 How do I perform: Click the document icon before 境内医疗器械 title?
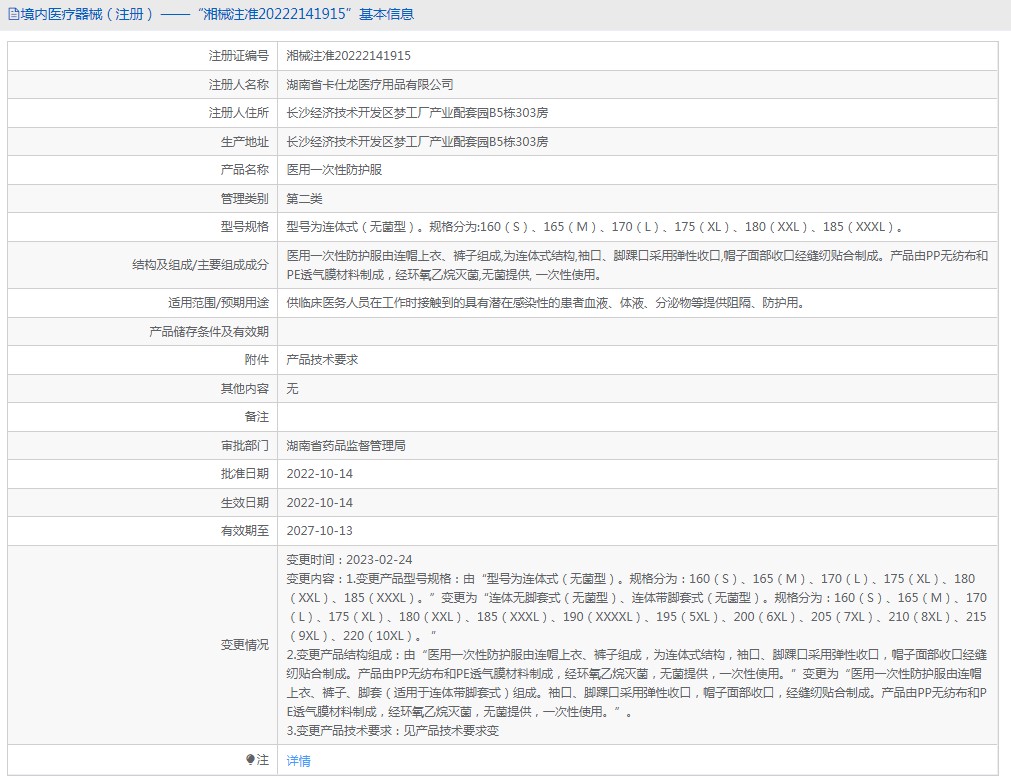coord(13,14)
